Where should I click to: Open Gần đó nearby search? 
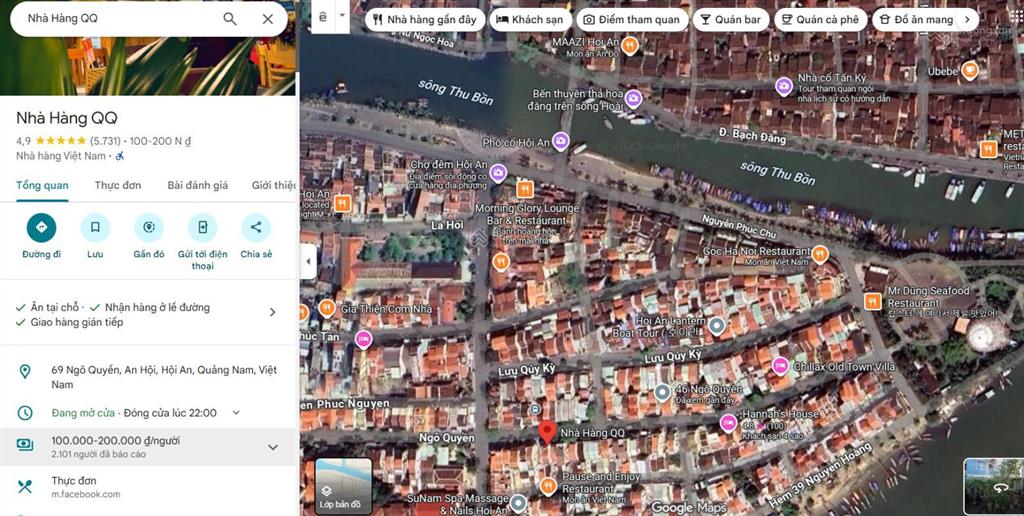149,227
